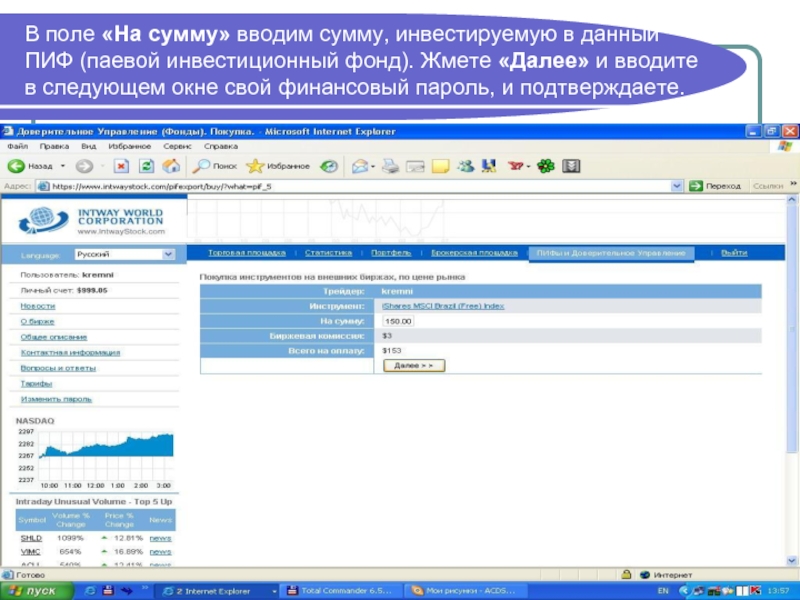Expand the Language dropdown showing Русский
The image size is (800, 600).
(x=168, y=255)
